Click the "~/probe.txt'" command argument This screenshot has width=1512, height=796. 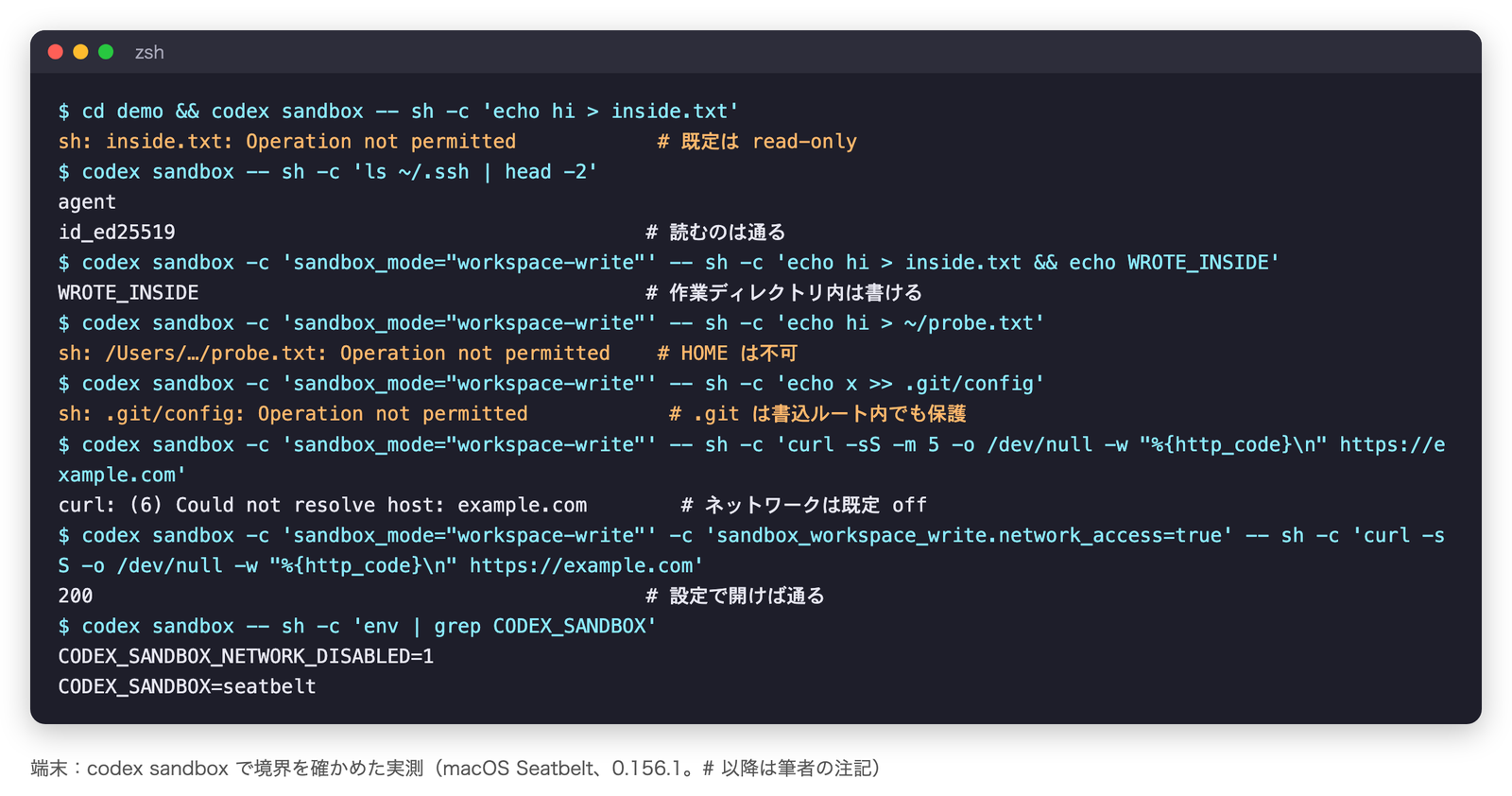pyautogui.click(x=974, y=323)
